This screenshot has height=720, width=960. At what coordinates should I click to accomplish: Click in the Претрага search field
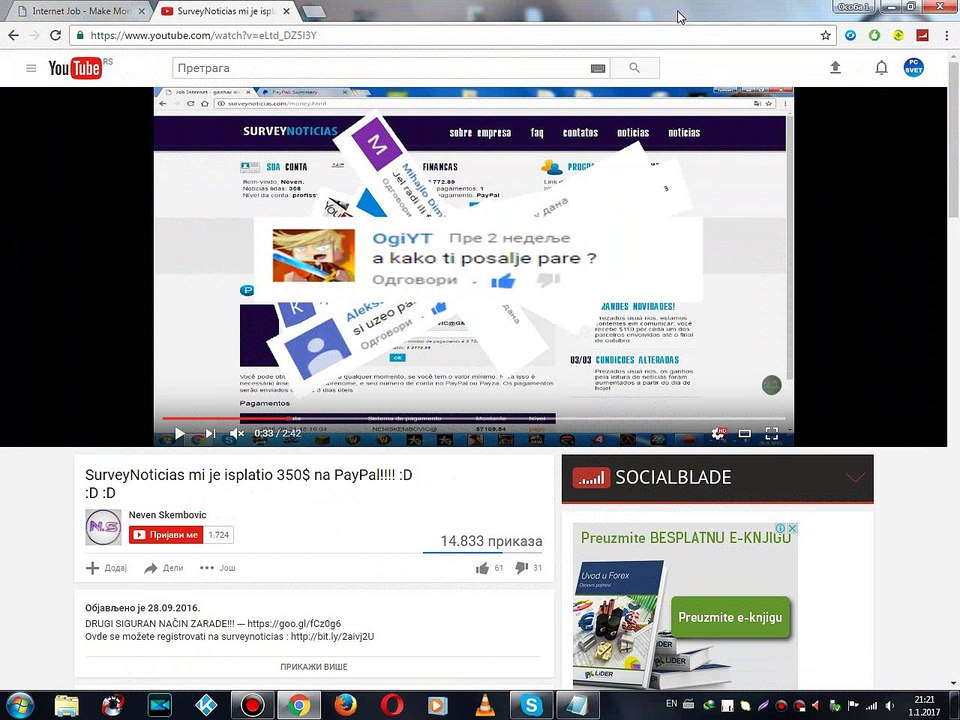pyautogui.click(x=380, y=68)
